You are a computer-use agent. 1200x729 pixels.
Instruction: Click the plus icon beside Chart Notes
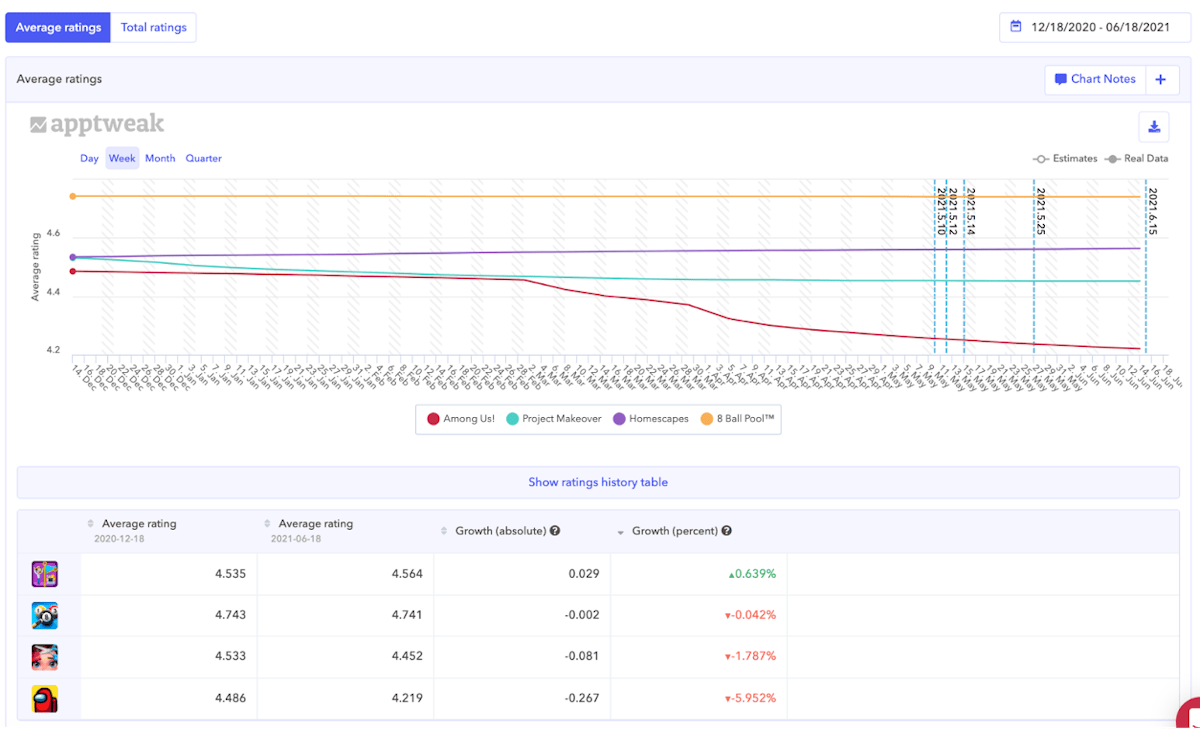(1161, 80)
